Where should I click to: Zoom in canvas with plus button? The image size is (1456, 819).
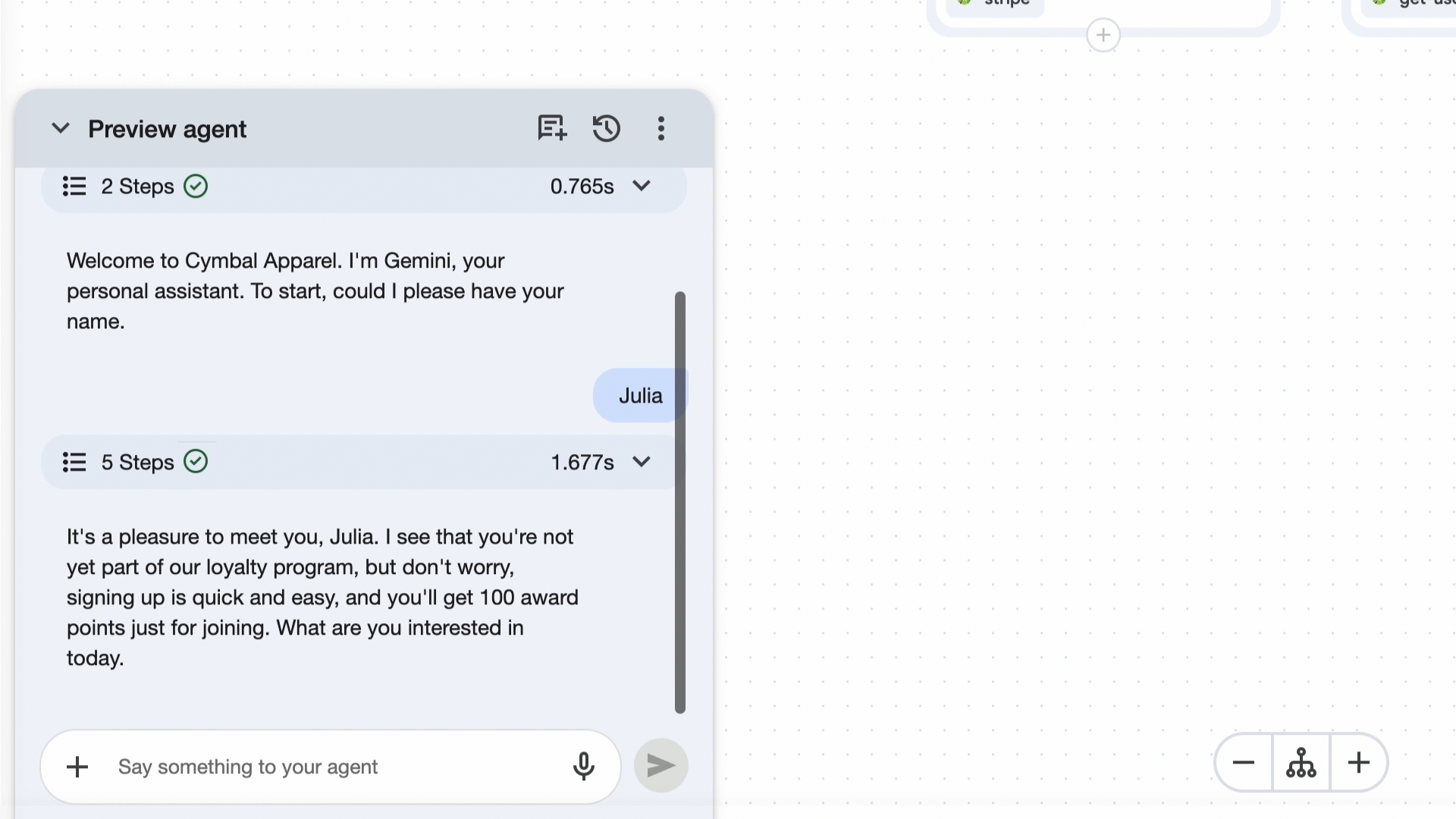coord(1359,762)
